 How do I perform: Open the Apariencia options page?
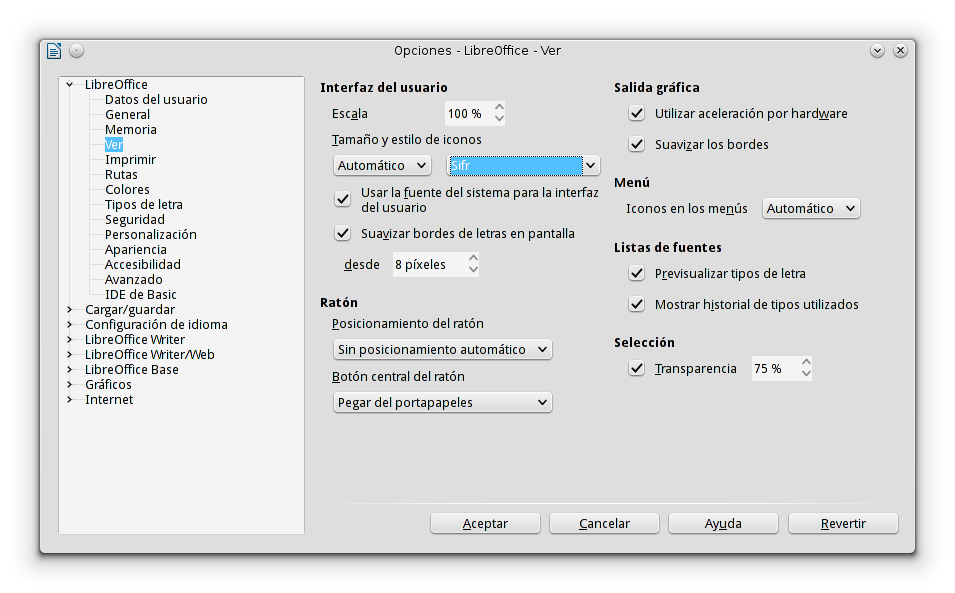[x=136, y=250]
